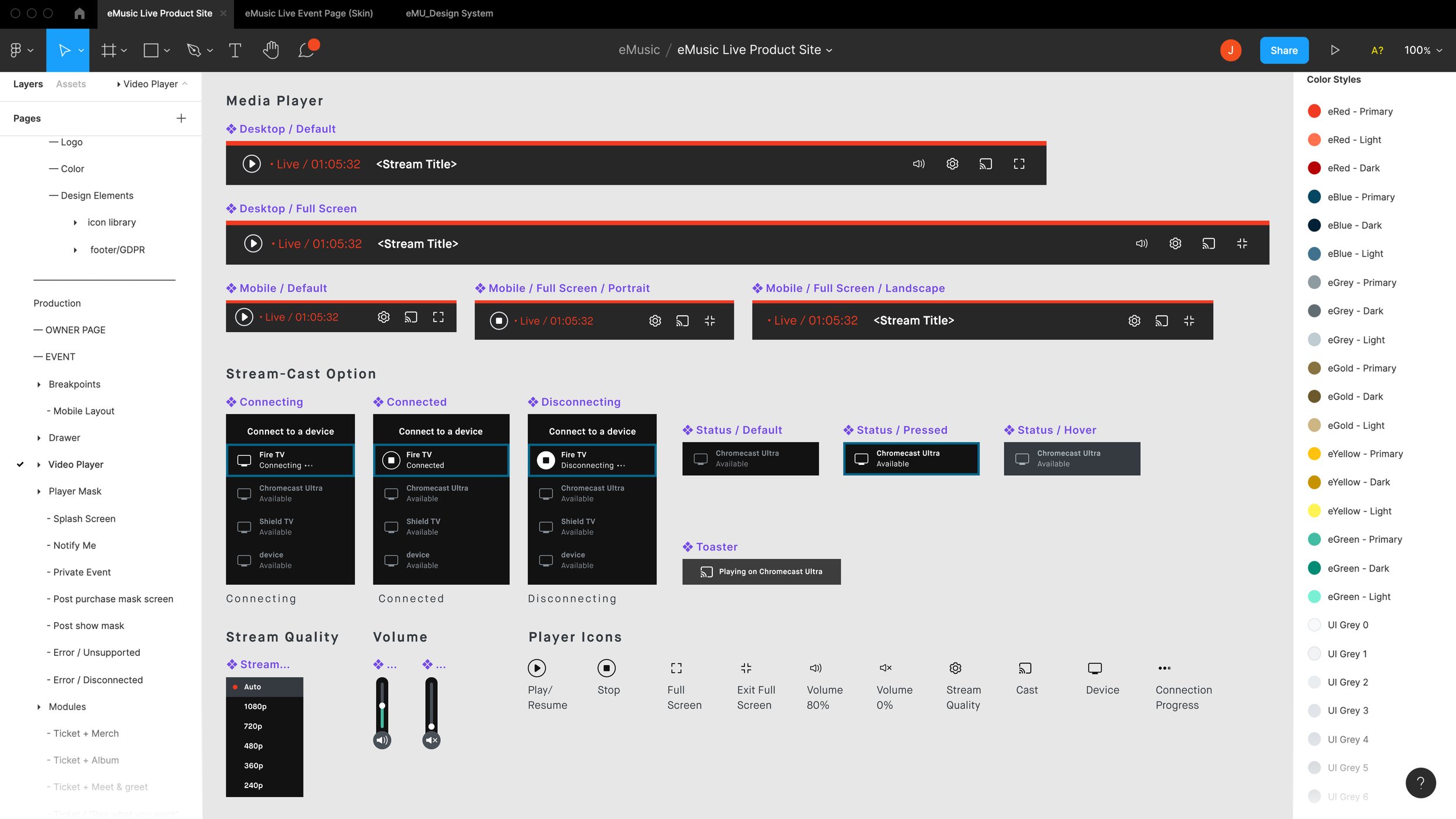Select the Pen tool
The image size is (1456, 819).
[x=193, y=50]
